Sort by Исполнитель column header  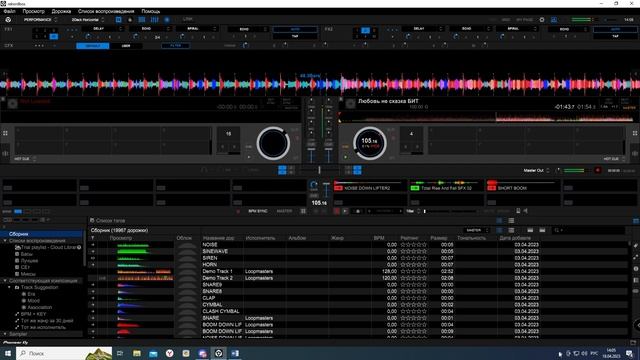coord(260,238)
